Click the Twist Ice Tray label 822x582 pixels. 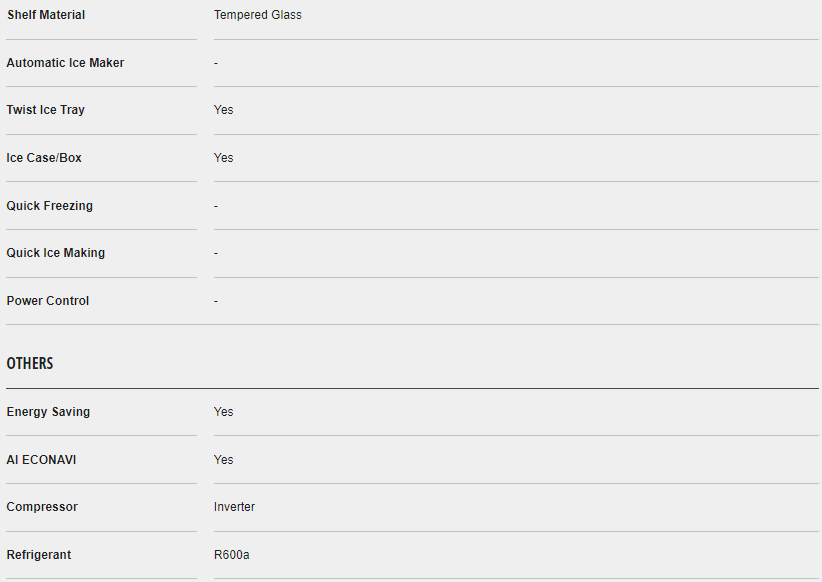click(x=46, y=110)
